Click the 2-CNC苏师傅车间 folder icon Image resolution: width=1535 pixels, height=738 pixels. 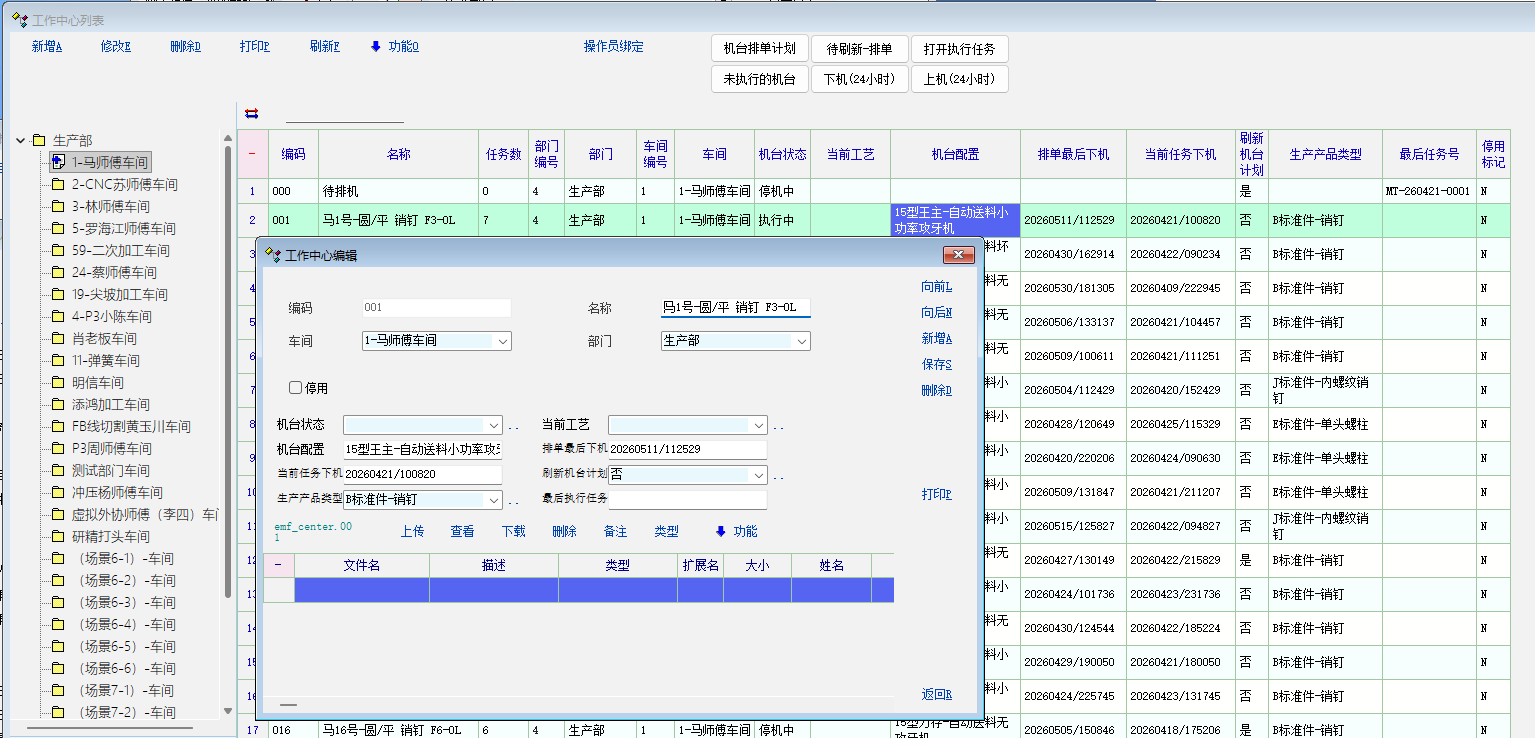pyautogui.click(x=58, y=184)
